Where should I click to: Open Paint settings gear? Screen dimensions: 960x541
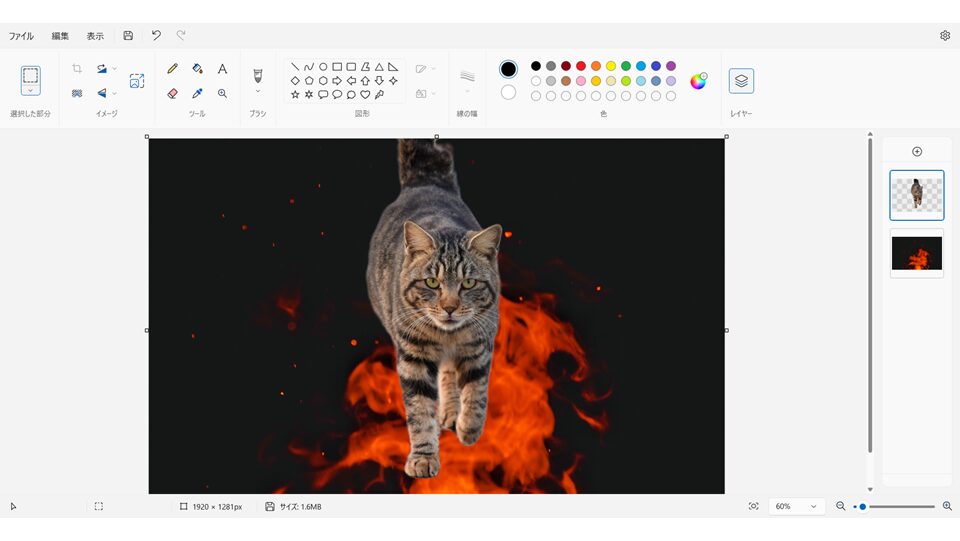[945, 35]
